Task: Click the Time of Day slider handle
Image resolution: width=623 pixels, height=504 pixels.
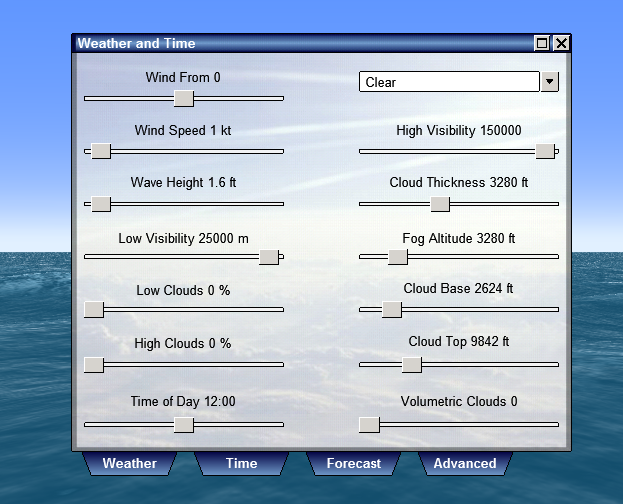Action: coord(184,425)
